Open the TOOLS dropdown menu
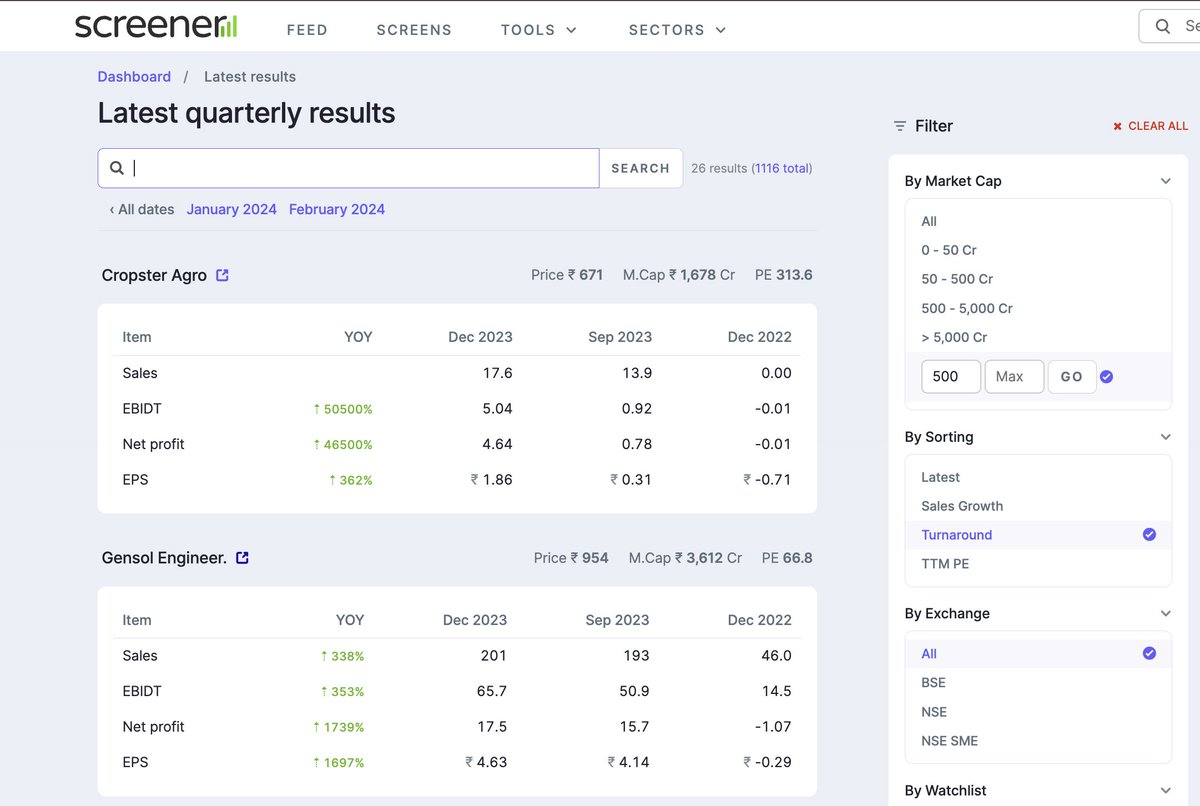 click(539, 30)
